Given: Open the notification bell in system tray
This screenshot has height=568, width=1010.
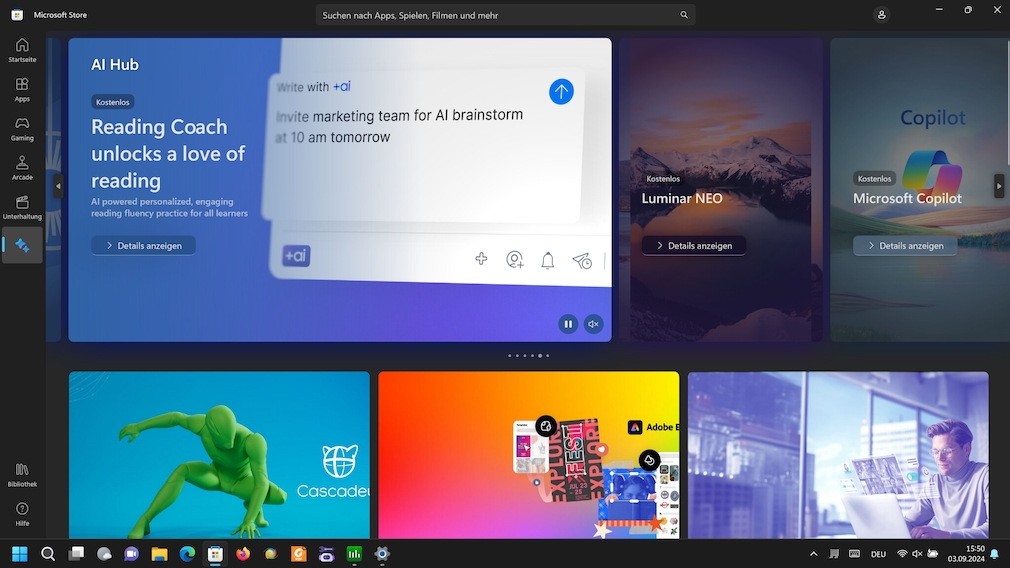Looking at the screenshot, I should point(995,554).
